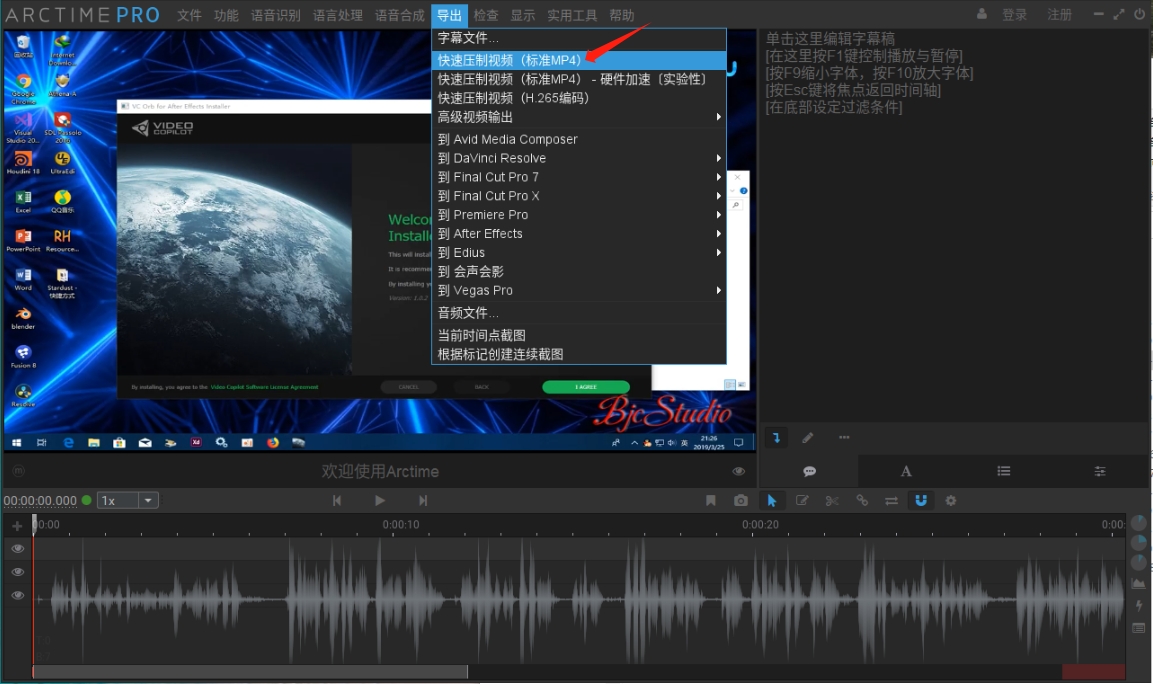Select the scissors cut tool

pyautogui.click(x=832, y=501)
